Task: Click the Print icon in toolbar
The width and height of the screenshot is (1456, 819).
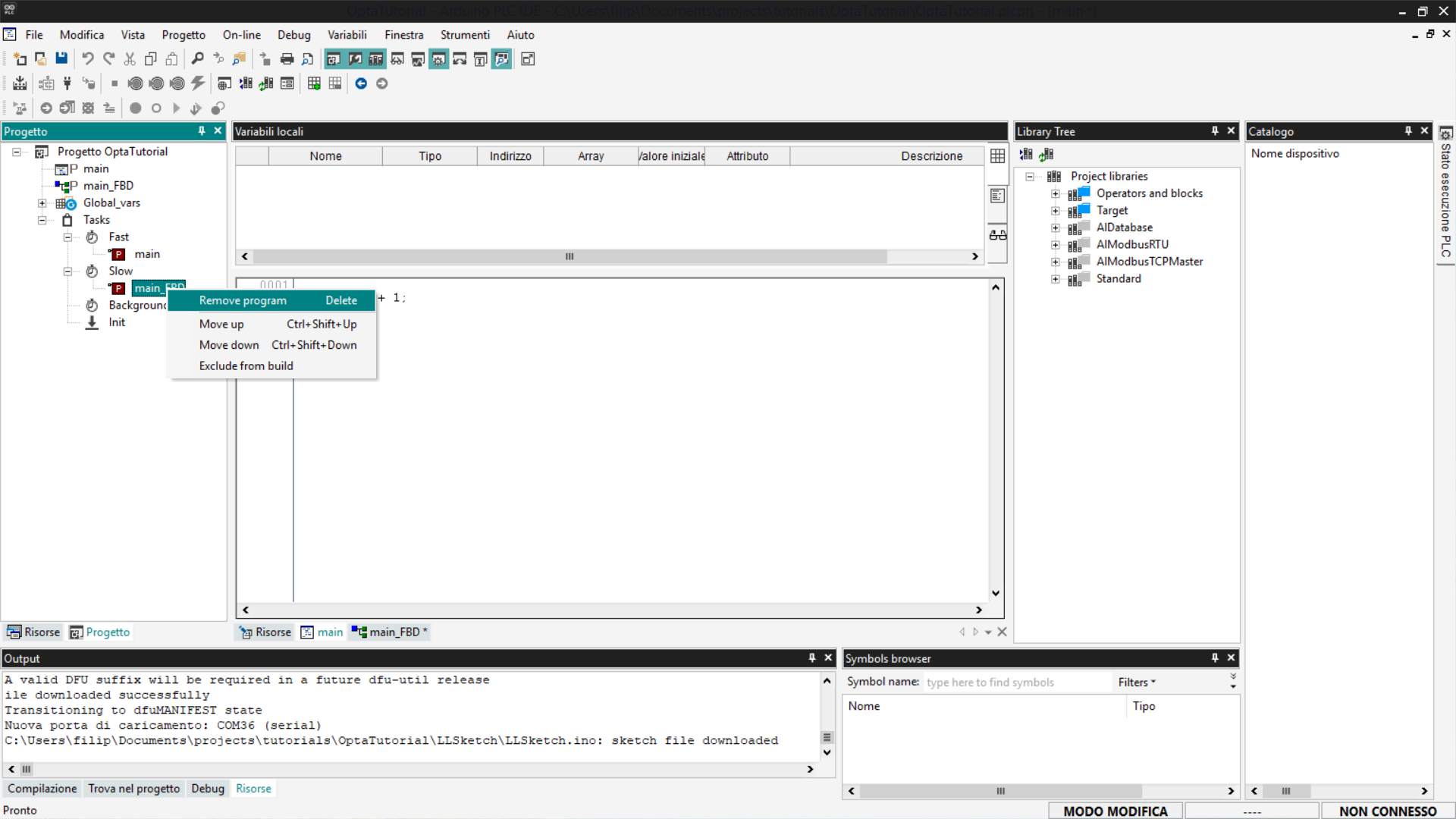Action: 287,59
